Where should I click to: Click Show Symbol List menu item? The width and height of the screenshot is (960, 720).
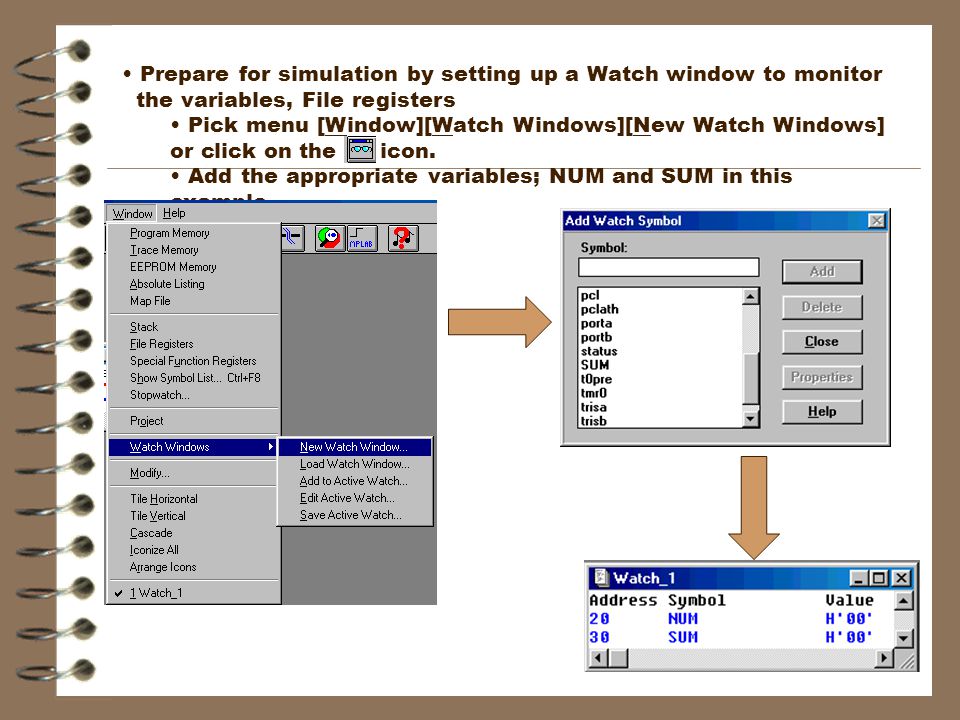pyautogui.click(x=195, y=378)
